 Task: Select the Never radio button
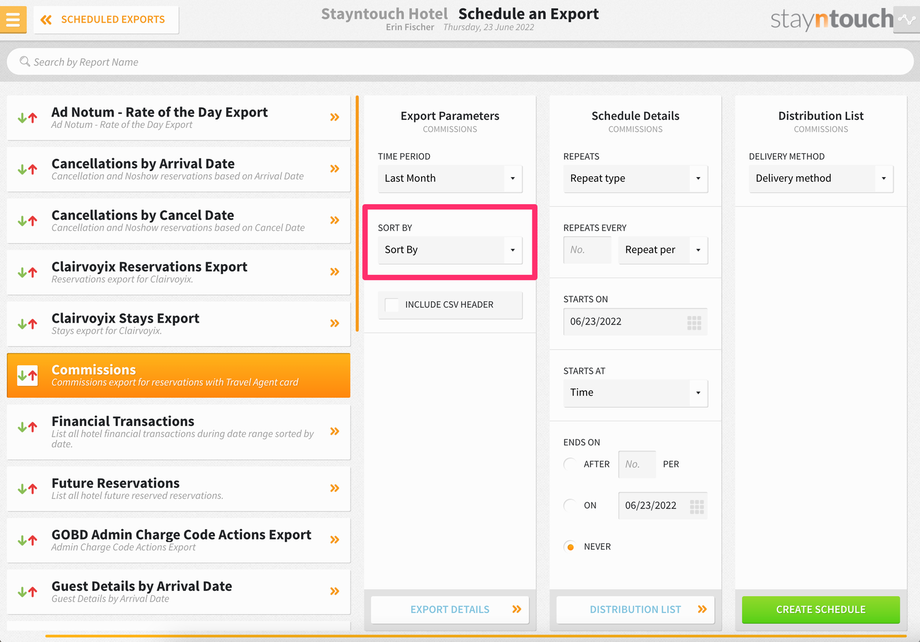coord(569,547)
